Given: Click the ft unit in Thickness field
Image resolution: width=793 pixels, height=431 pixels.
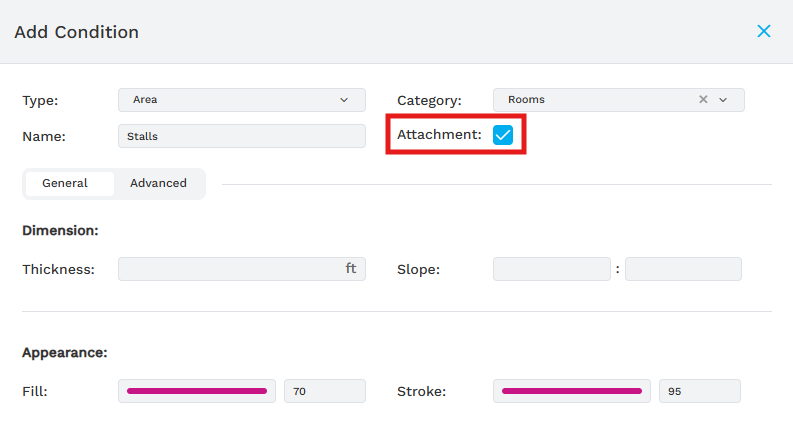Looking at the screenshot, I should click(x=351, y=269).
